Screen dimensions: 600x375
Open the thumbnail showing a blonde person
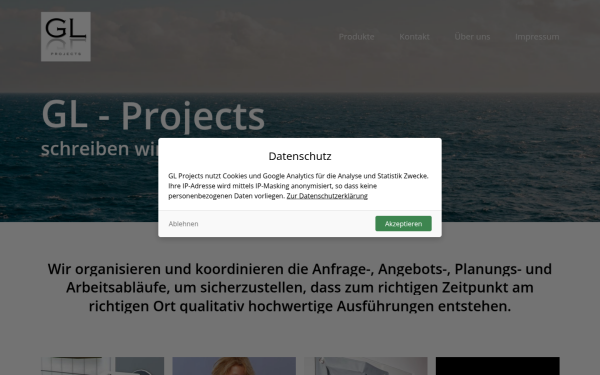tap(234, 366)
